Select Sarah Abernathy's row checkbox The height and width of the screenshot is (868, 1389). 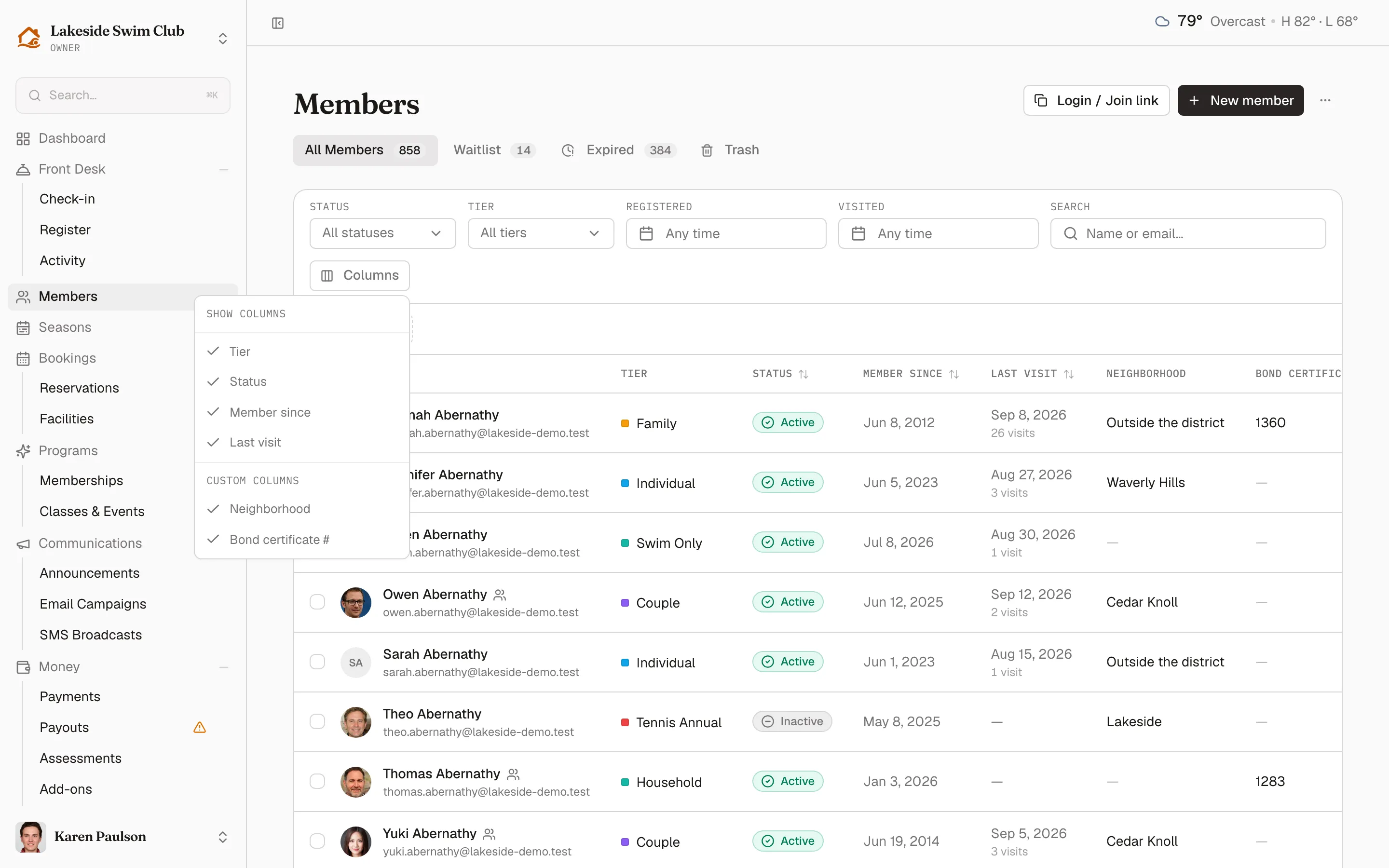pos(317,662)
